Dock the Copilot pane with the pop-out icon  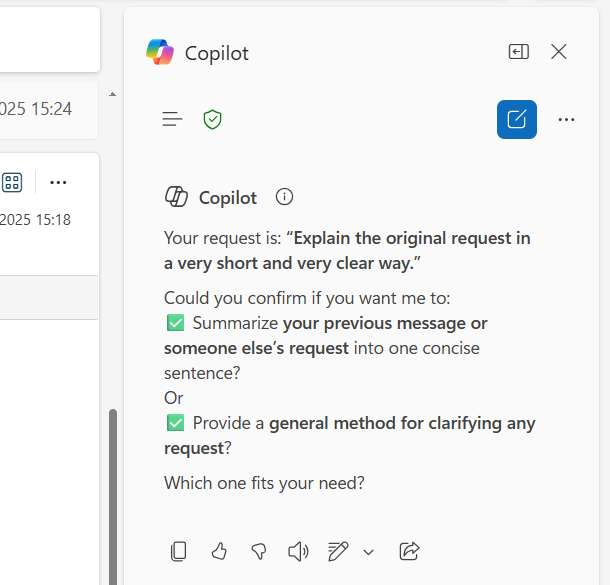[519, 52]
